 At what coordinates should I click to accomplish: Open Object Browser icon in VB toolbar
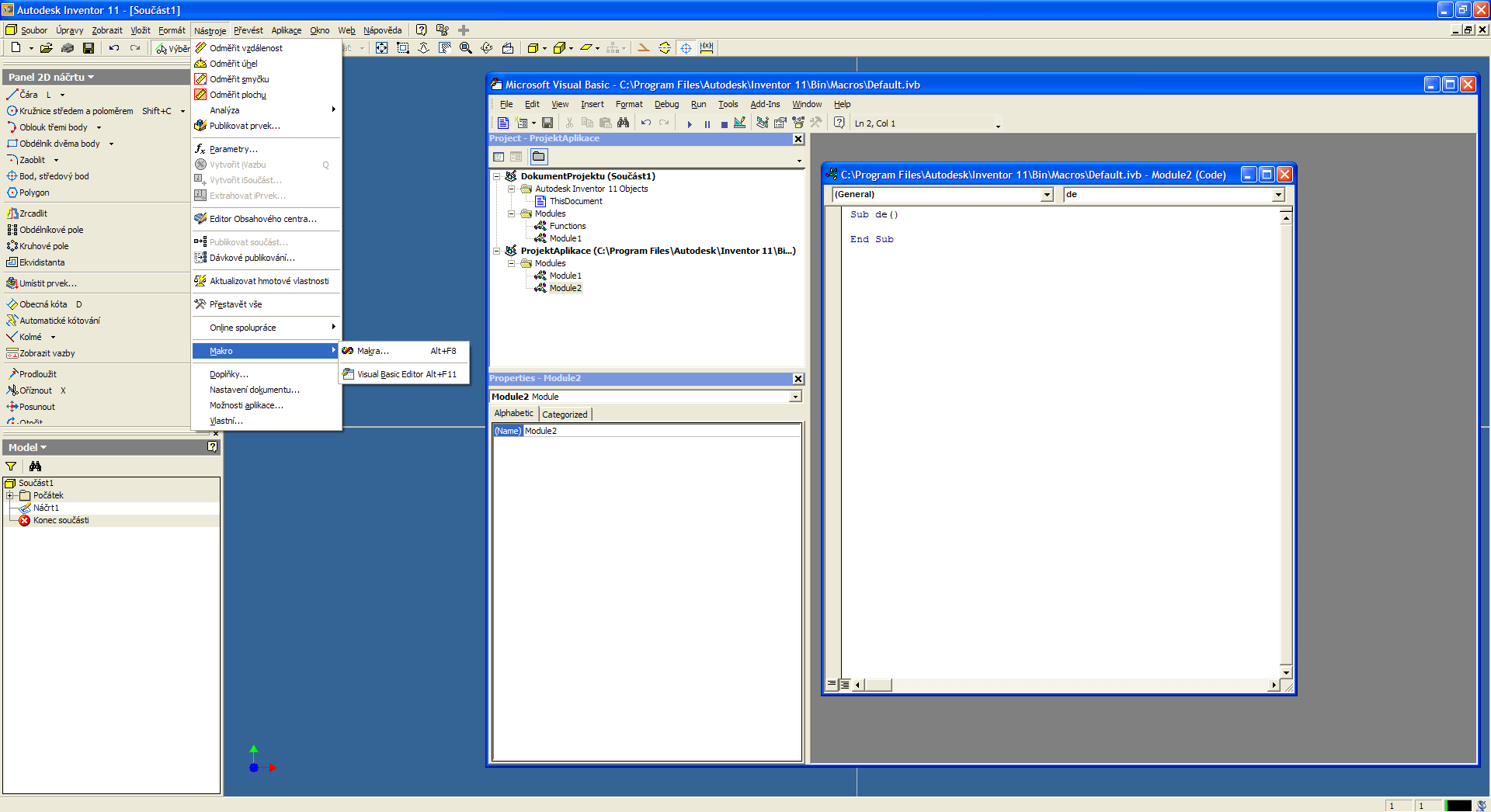click(798, 123)
